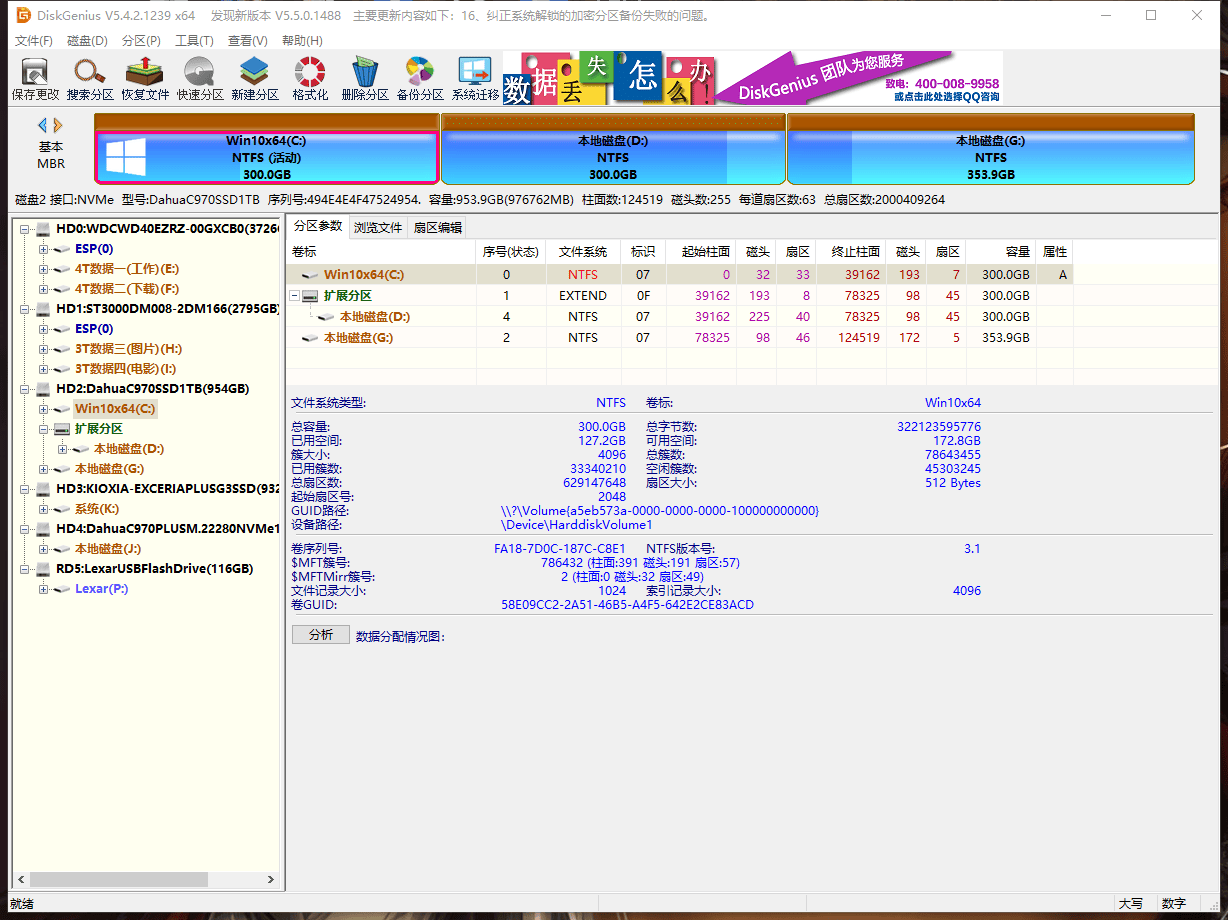
Task: Click the 容量 column header
Action: [1001, 252]
